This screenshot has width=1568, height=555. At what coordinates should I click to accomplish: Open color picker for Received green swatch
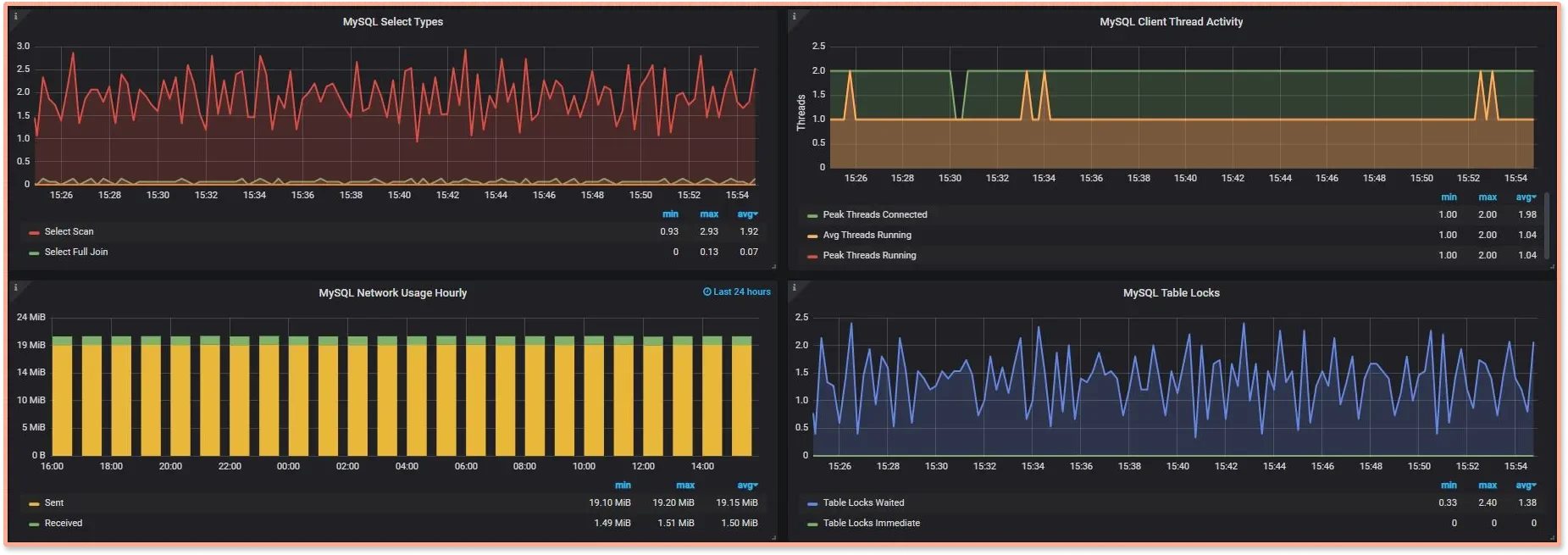pyautogui.click(x=34, y=524)
